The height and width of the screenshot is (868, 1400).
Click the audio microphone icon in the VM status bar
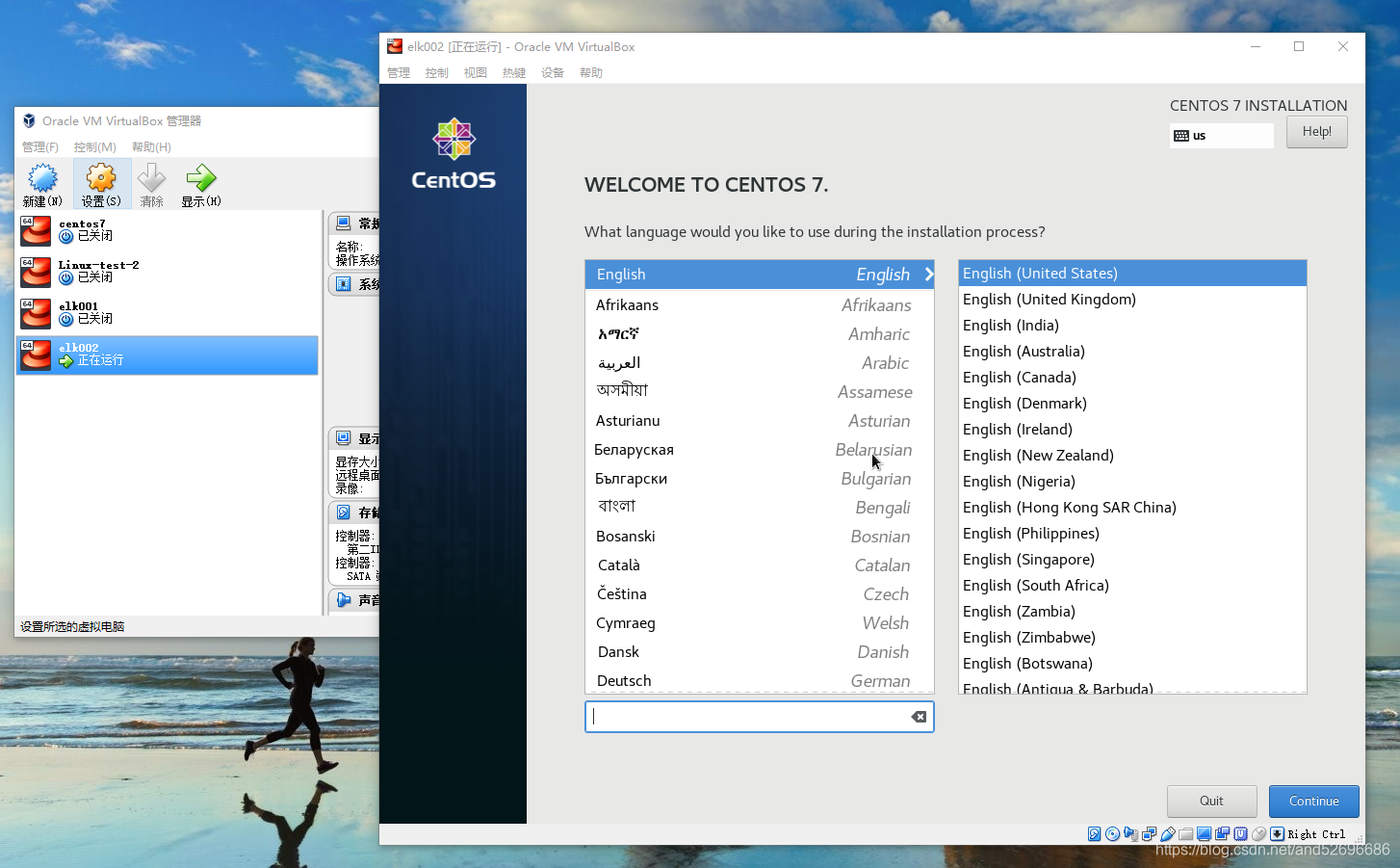pos(1130,834)
